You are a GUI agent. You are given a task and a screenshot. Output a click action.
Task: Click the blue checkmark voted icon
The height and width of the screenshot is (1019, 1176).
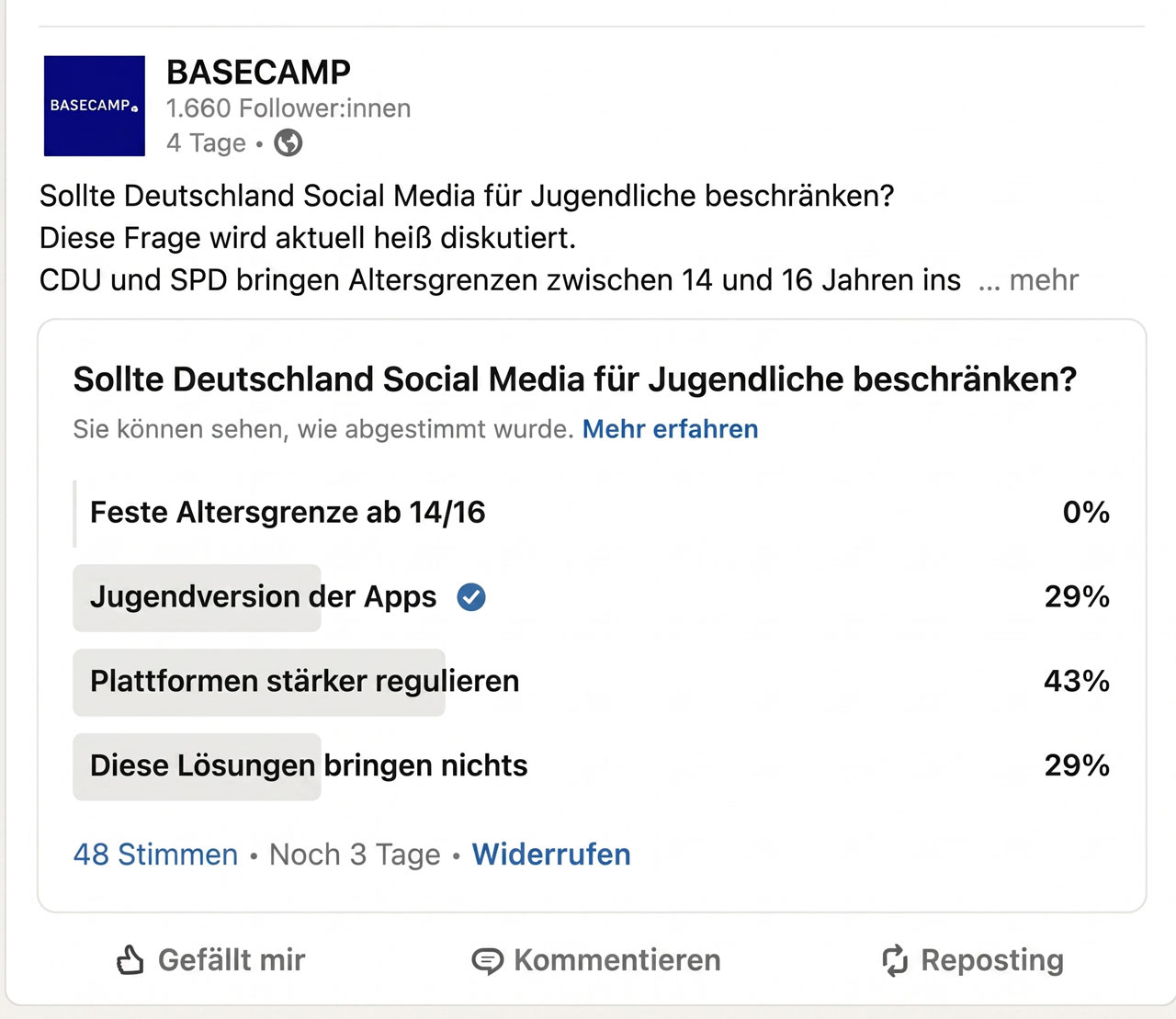[471, 597]
